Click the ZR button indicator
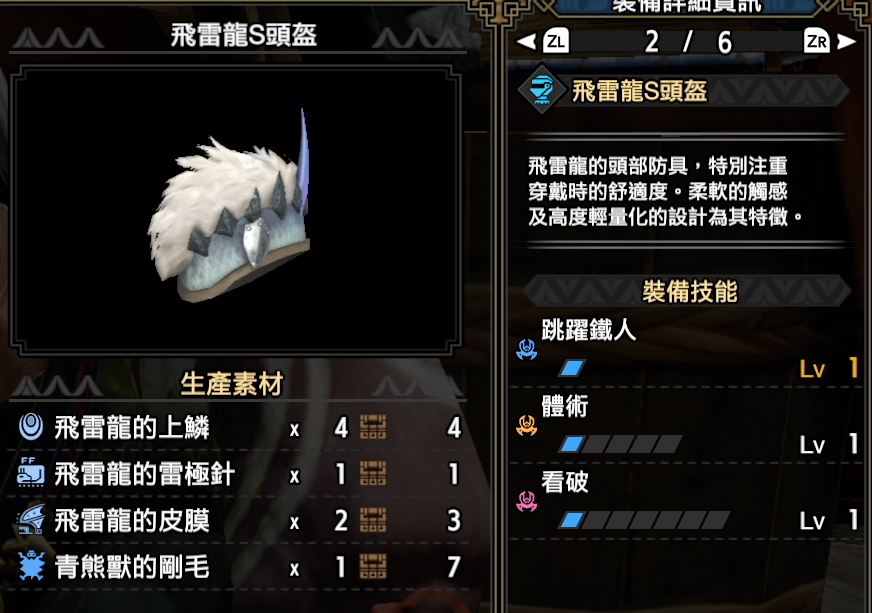The image size is (872, 613). 816,41
